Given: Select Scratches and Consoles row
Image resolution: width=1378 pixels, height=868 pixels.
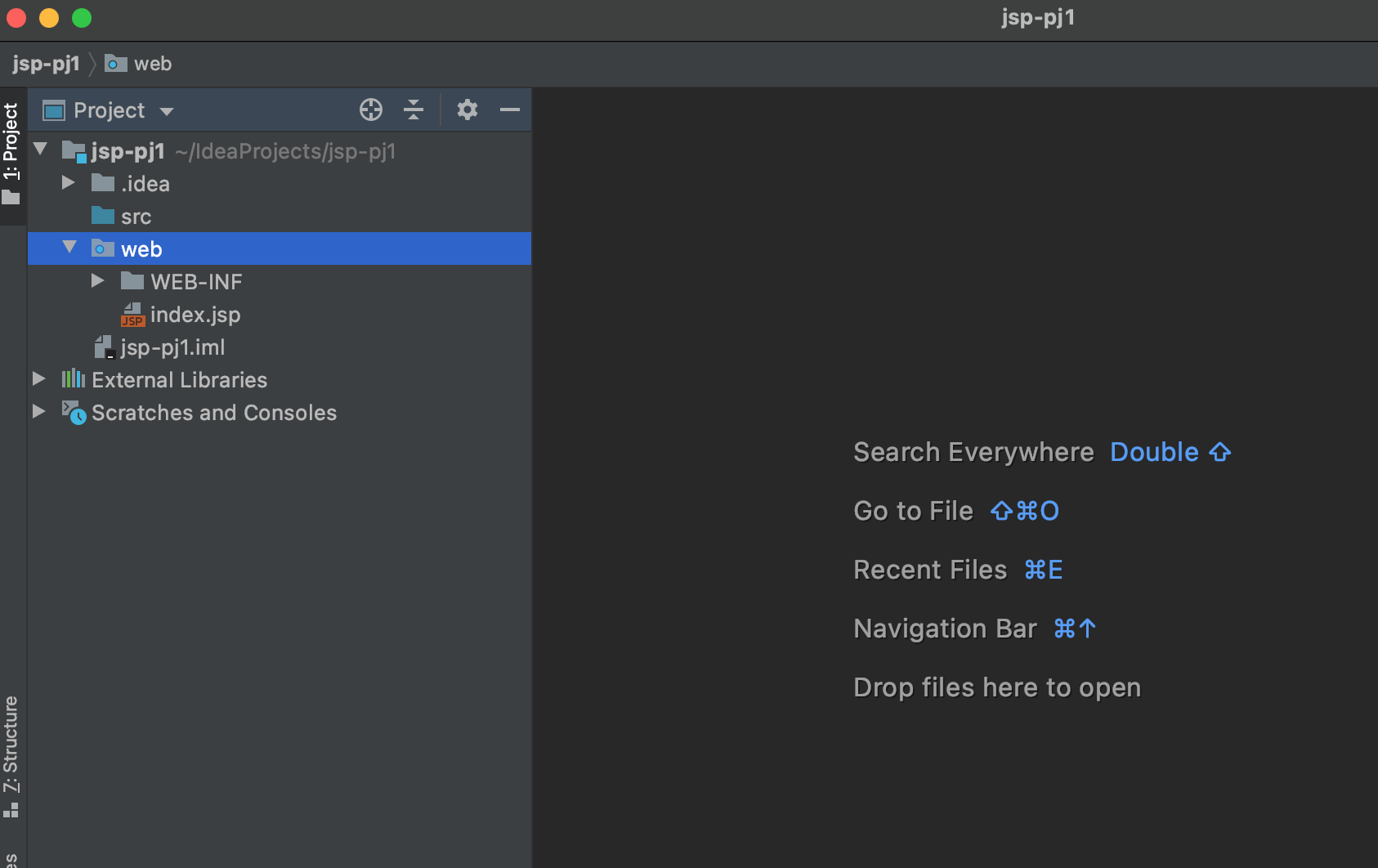Looking at the screenshot, I should click(280, 413).
